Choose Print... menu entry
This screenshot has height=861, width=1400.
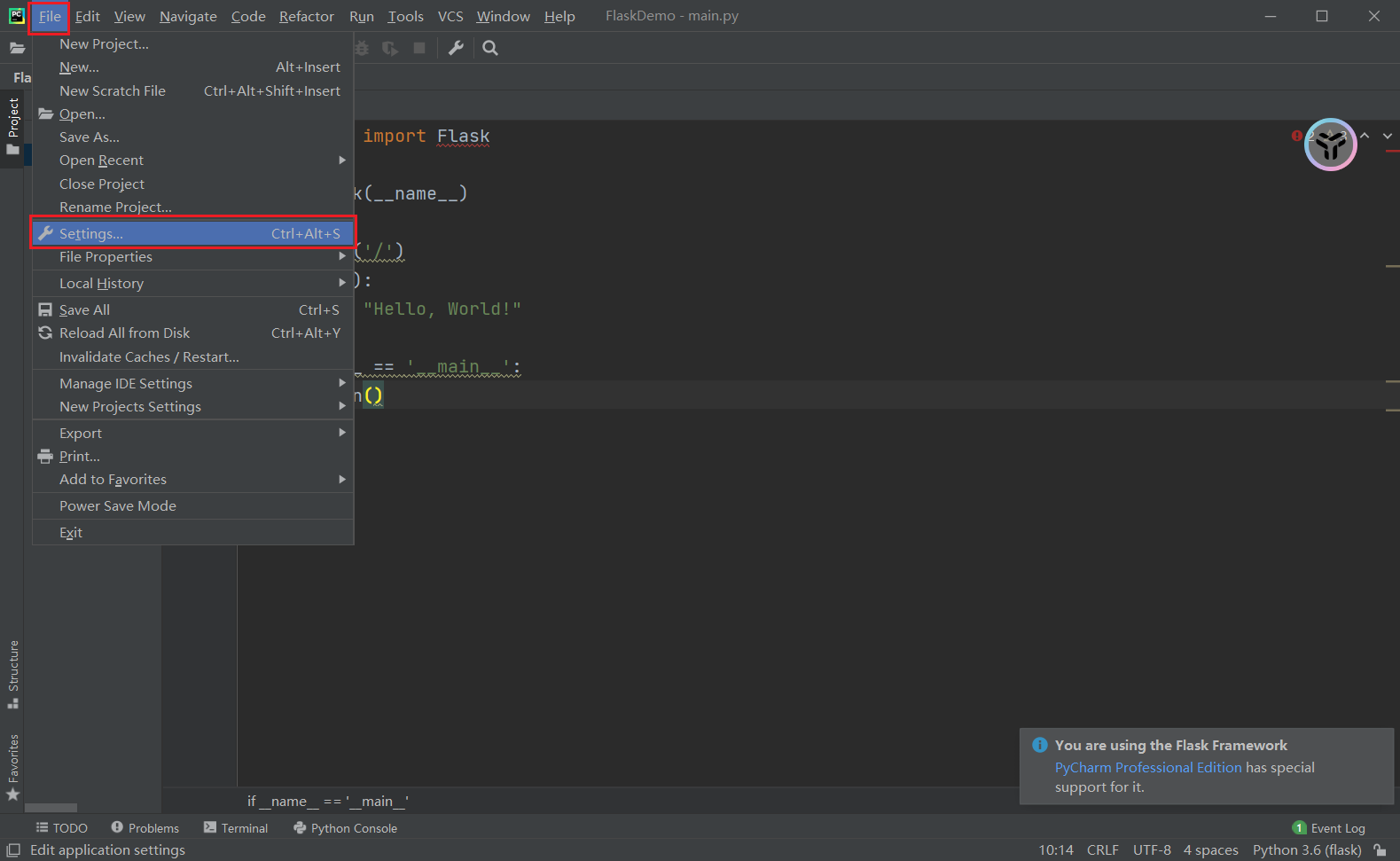point(193,456)
